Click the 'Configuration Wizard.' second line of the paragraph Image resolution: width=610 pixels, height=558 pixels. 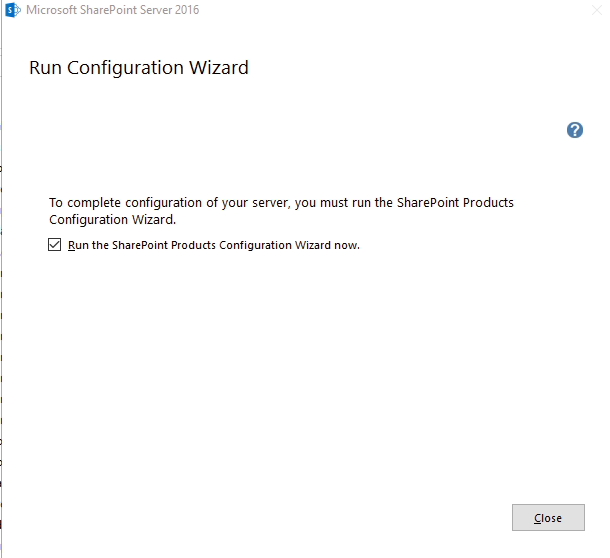112,220
